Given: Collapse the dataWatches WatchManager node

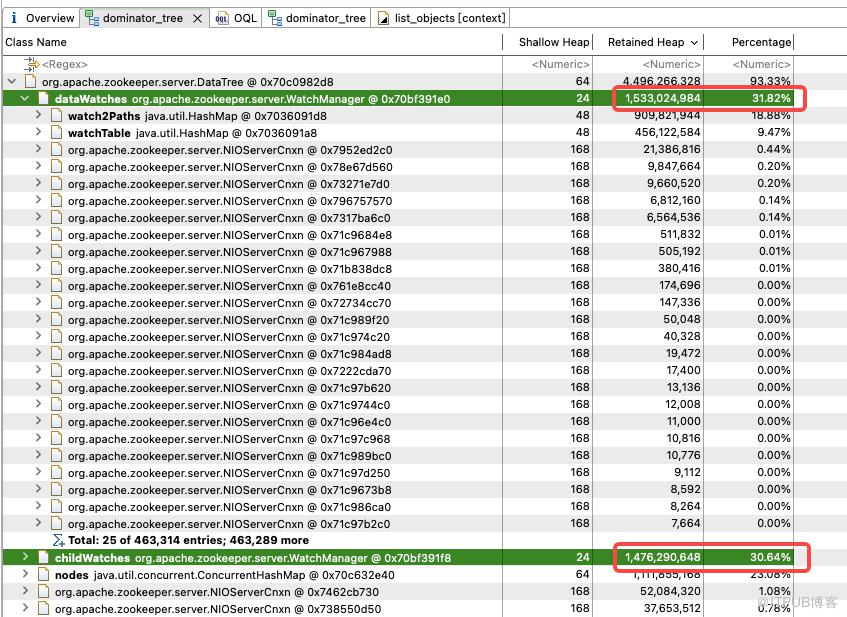Looking at the screenshot, I should (x=25, y=98).
